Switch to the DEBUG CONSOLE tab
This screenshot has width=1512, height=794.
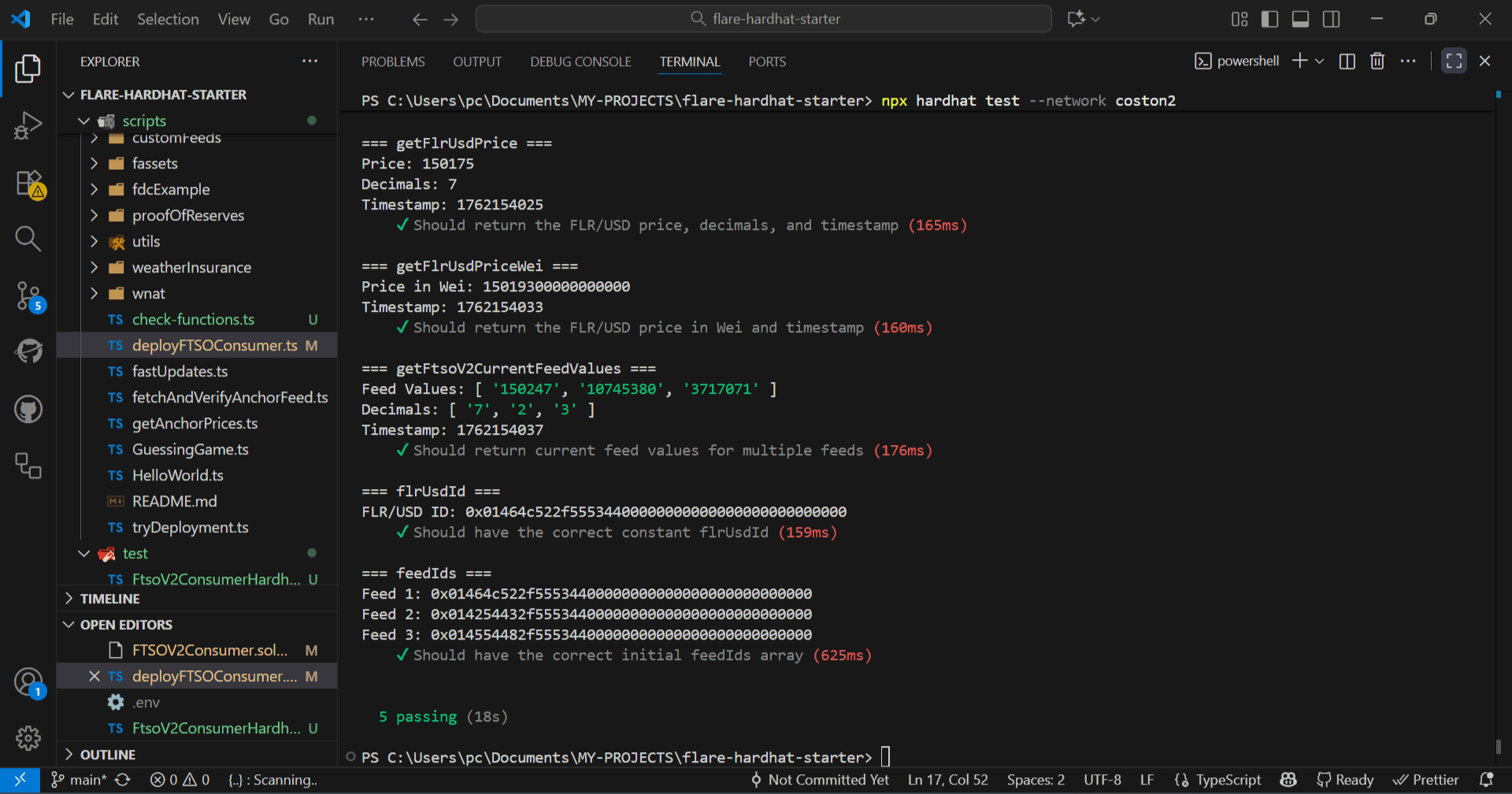tap(580, 61)
